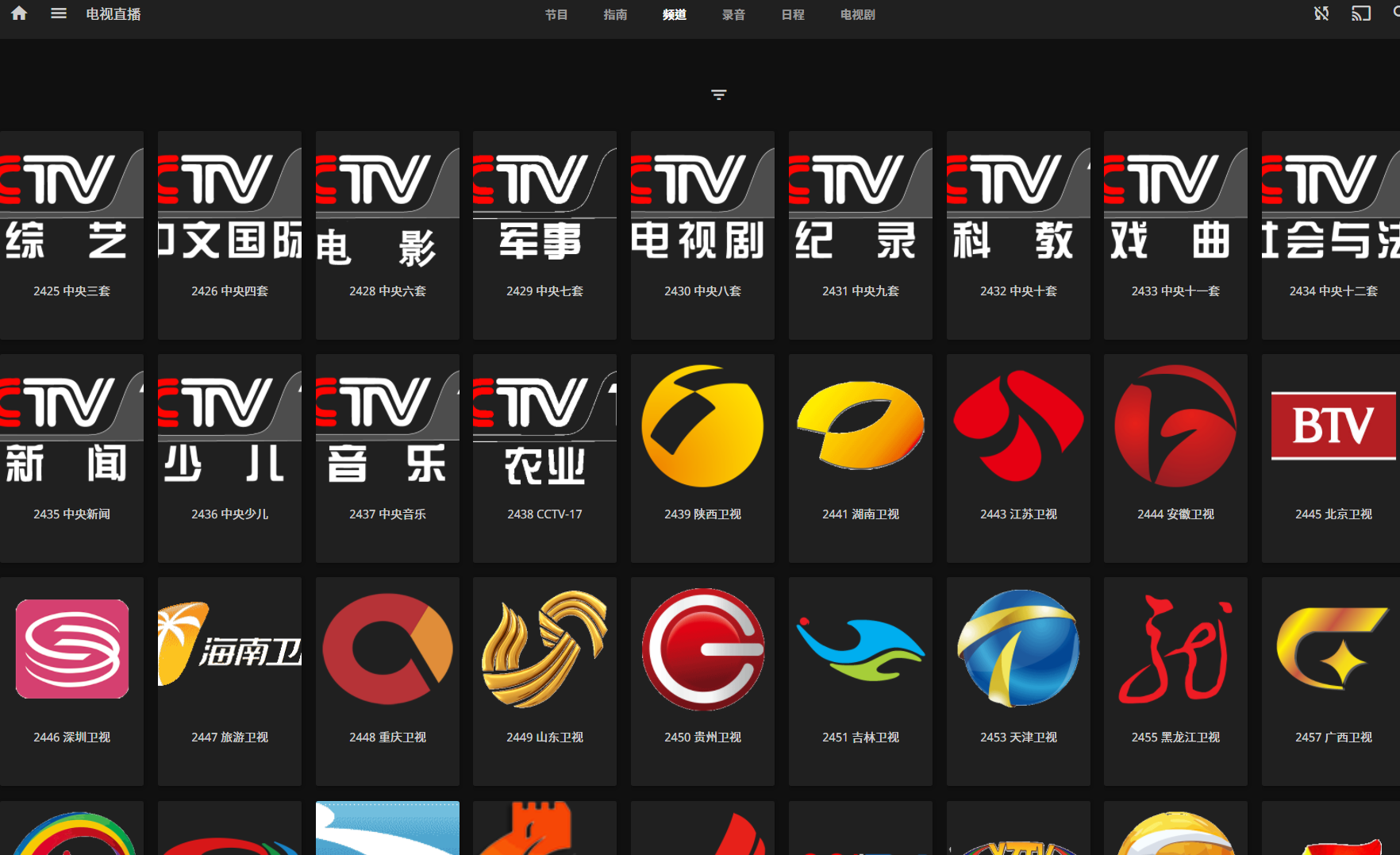Click the label 2439 陕西卫视
The image size is (1400, 855).
click(702, 514)
